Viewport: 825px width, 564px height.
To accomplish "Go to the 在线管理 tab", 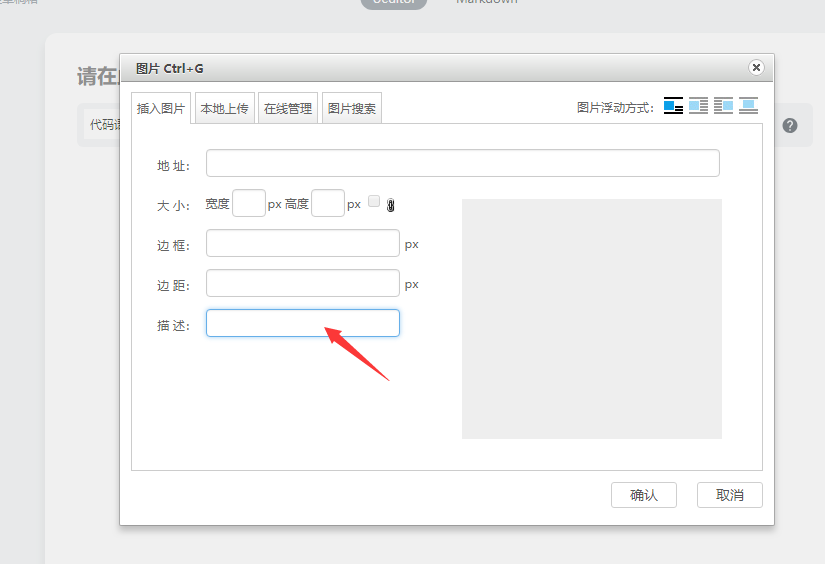I will coord(288,109).
